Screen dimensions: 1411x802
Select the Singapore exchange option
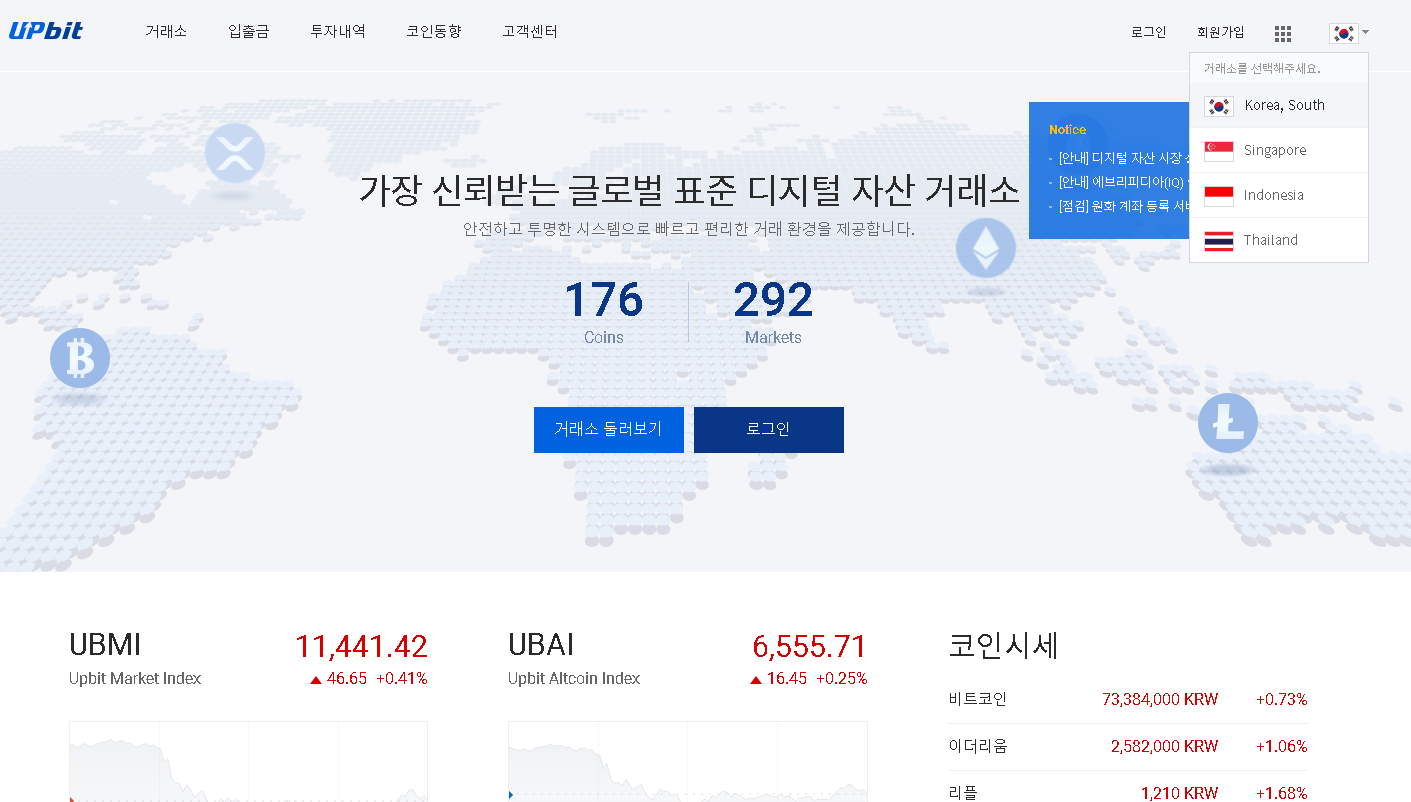point(1279,150)
